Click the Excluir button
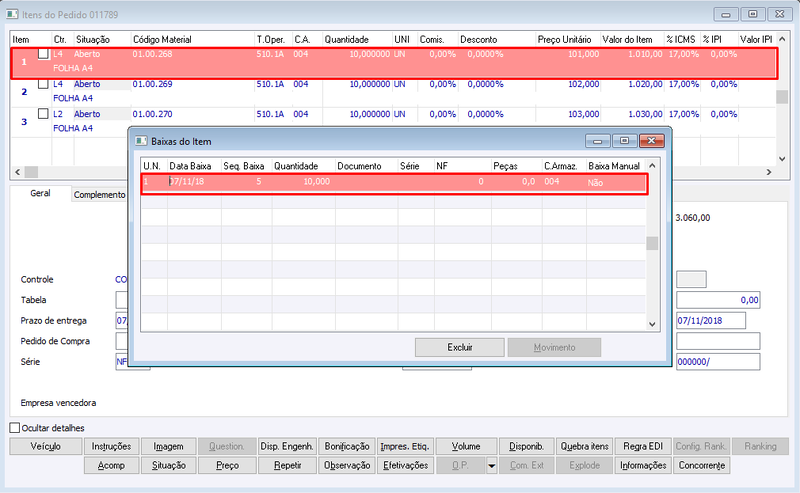This screenshot has width=800, height=493. [x=460, y=347]
